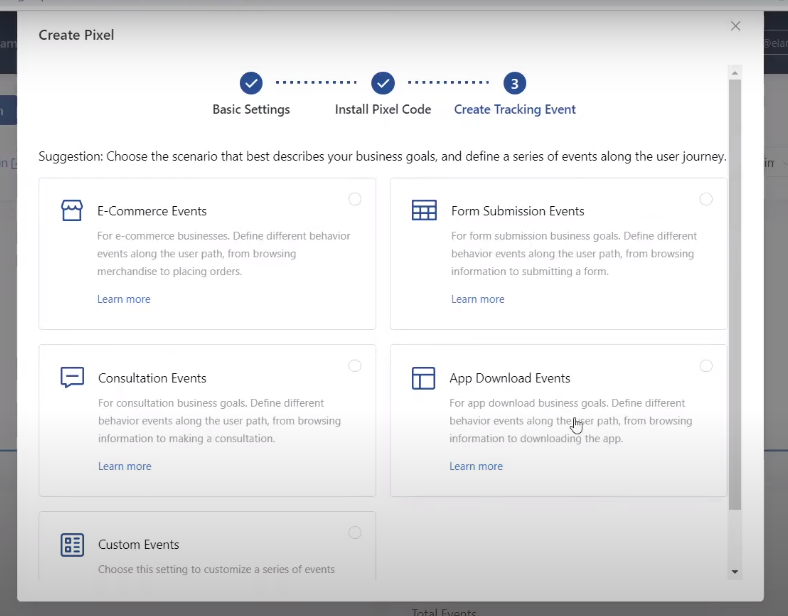Click the Form Submission Events grid icon
The height and width of the screenshot is (616, 788).
424,211
